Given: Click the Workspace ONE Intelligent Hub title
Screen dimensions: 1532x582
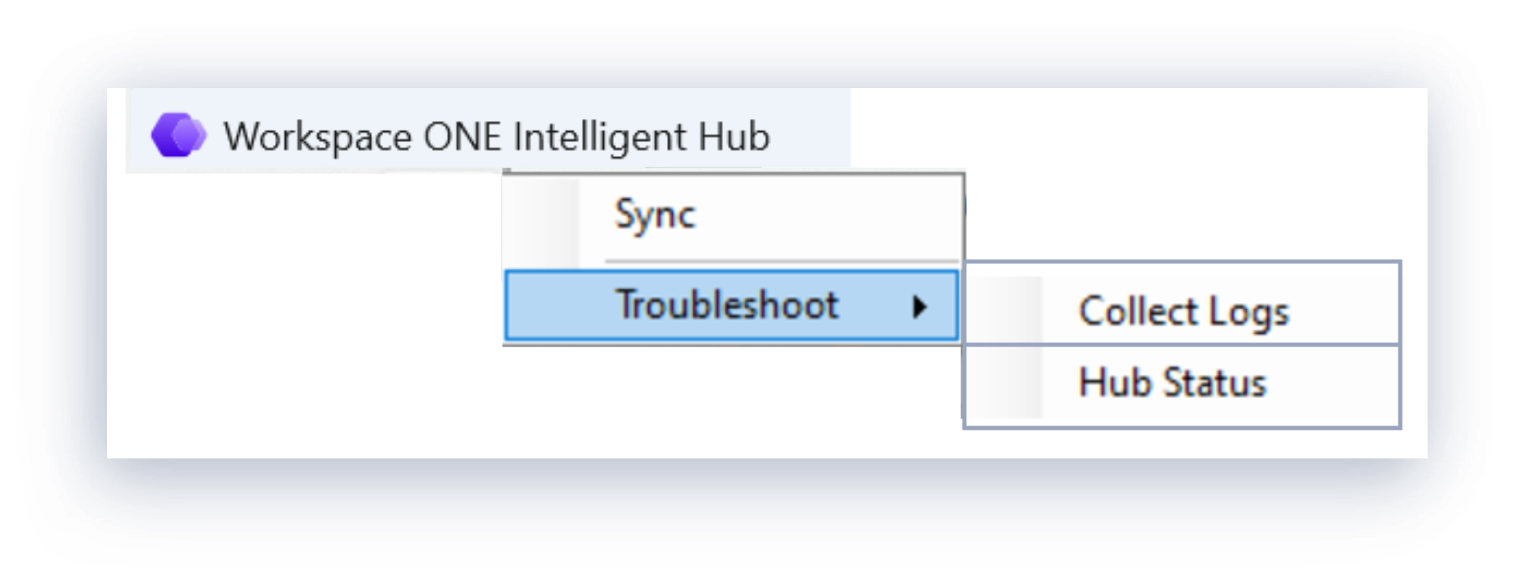Looking at the screenshot, I should pos(496,136).
